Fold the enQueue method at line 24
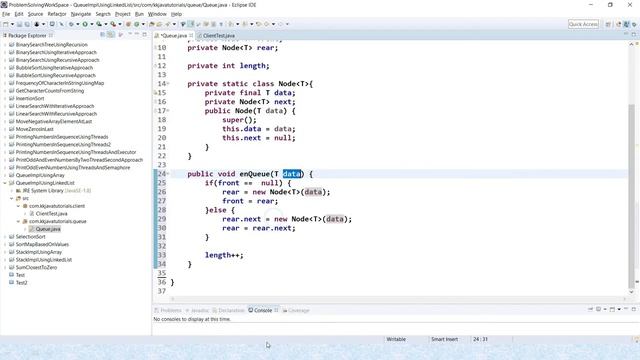This screenshot has height=360, width=640. [x=168, y=174]
